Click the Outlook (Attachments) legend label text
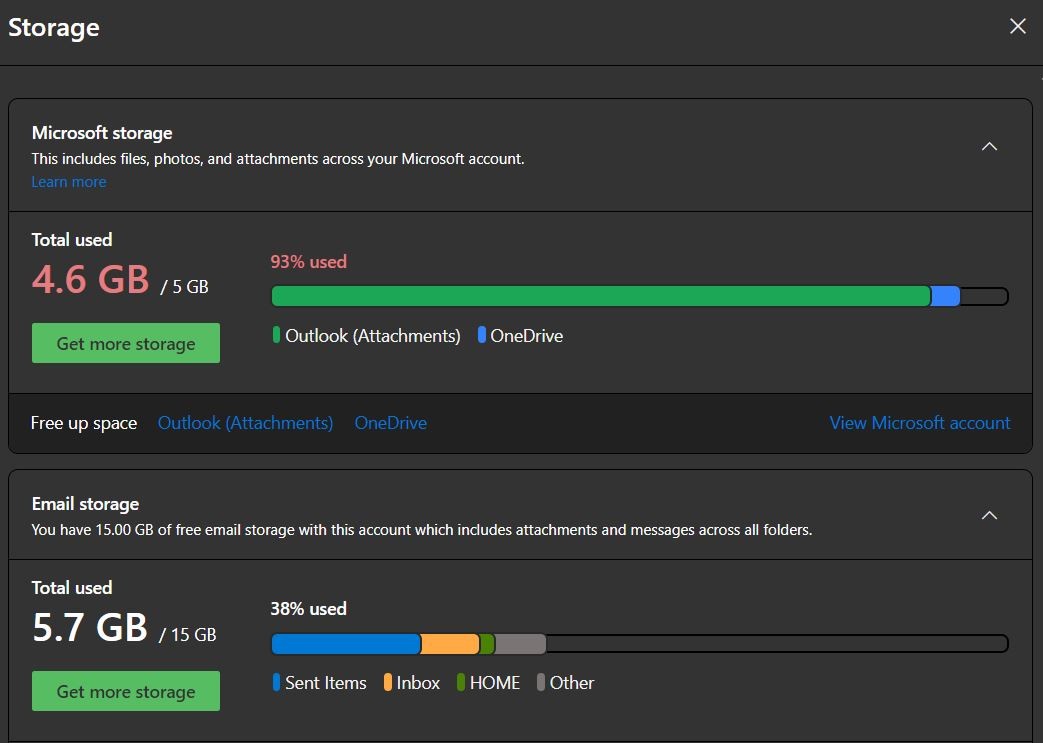This screenshot has height=743, width=1043. pos(372,336)
